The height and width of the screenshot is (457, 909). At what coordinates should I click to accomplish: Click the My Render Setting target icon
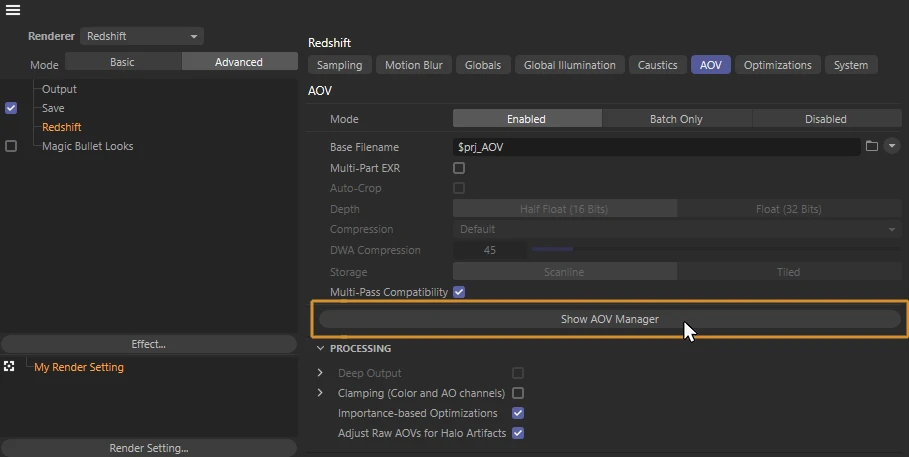pyautogui.click(x=10, y=367)
